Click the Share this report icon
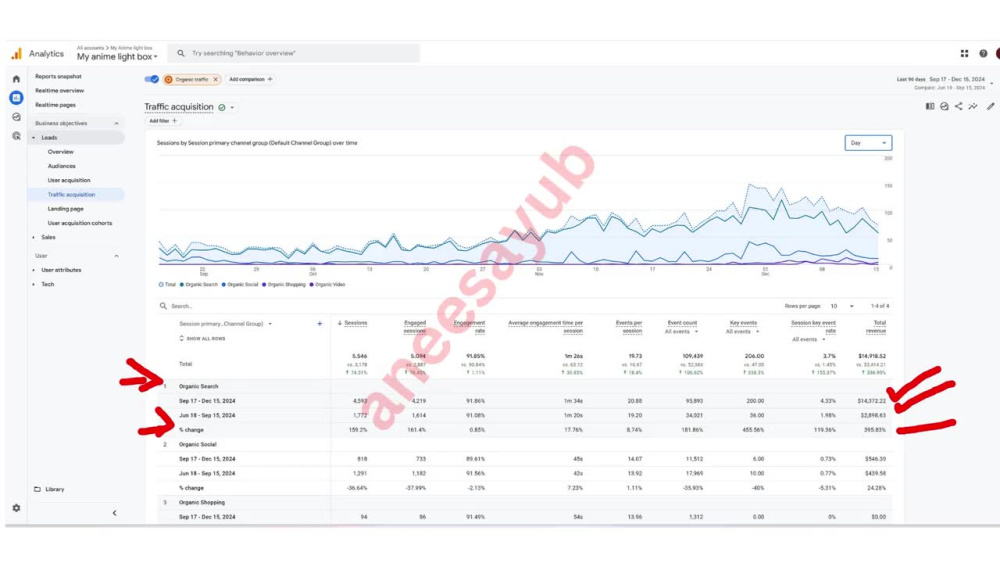Viewport: 1000px width, 563px height. (959, 106)
